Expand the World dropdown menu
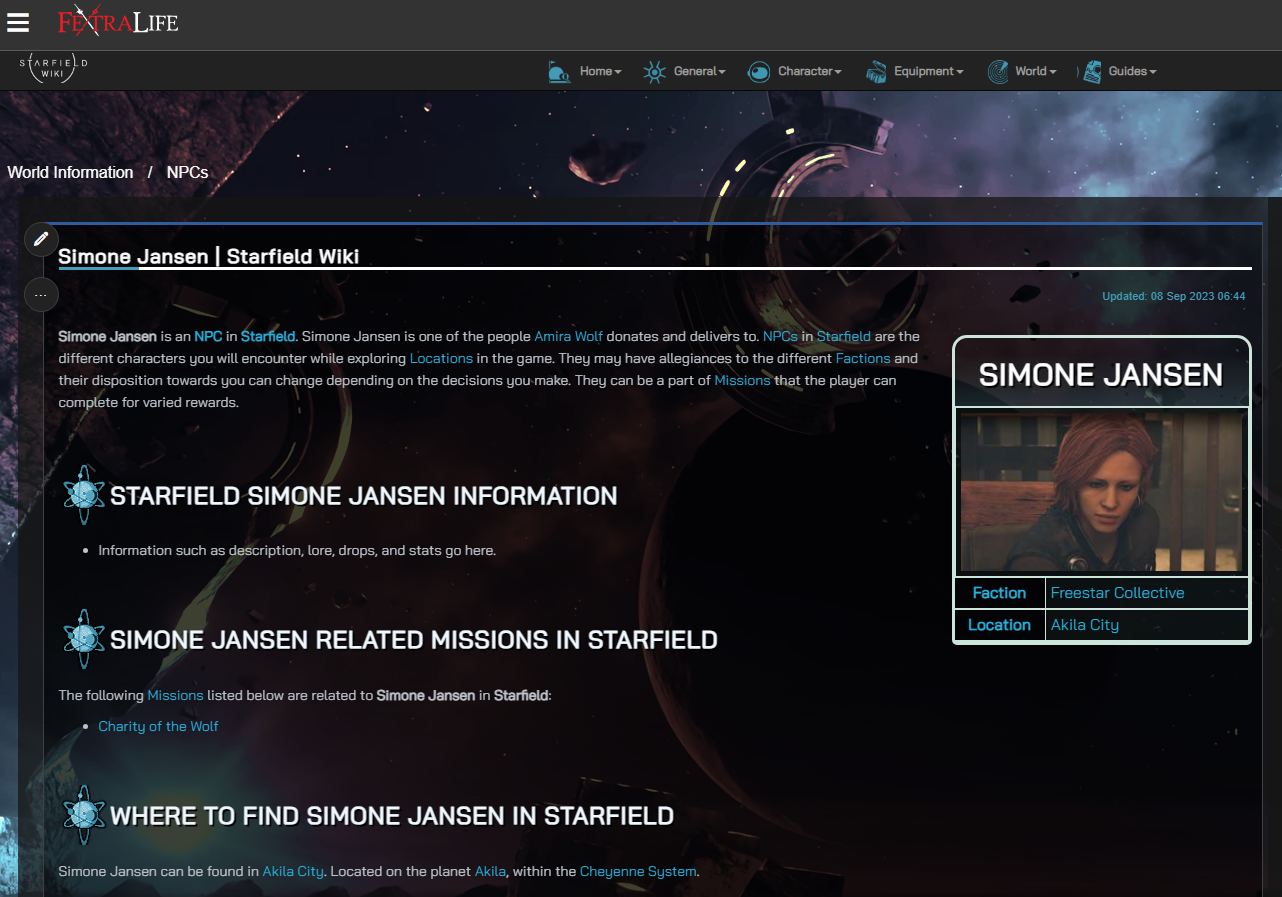This screenshot has width=1282, height=897. tap(1035, 72)
